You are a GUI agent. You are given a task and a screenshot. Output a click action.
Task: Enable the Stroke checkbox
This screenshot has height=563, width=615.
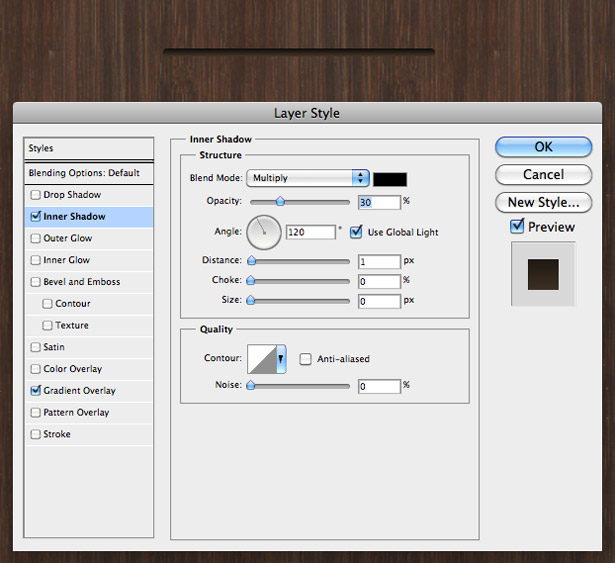[35, 434]
